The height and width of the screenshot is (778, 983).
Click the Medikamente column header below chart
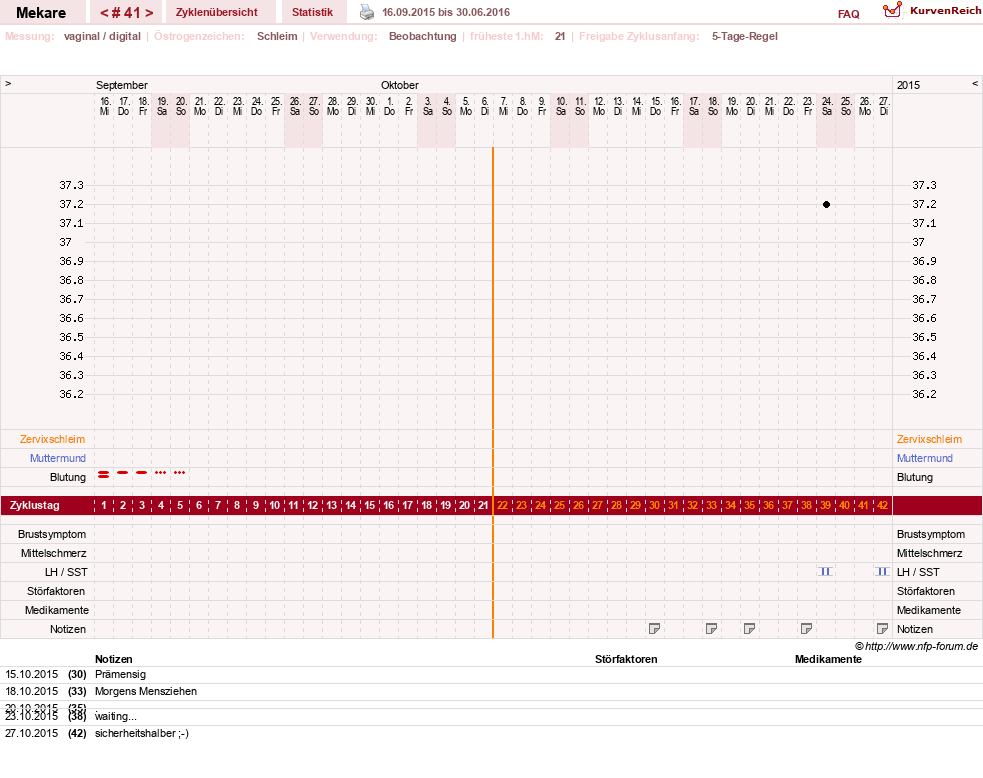pos(828,660)
